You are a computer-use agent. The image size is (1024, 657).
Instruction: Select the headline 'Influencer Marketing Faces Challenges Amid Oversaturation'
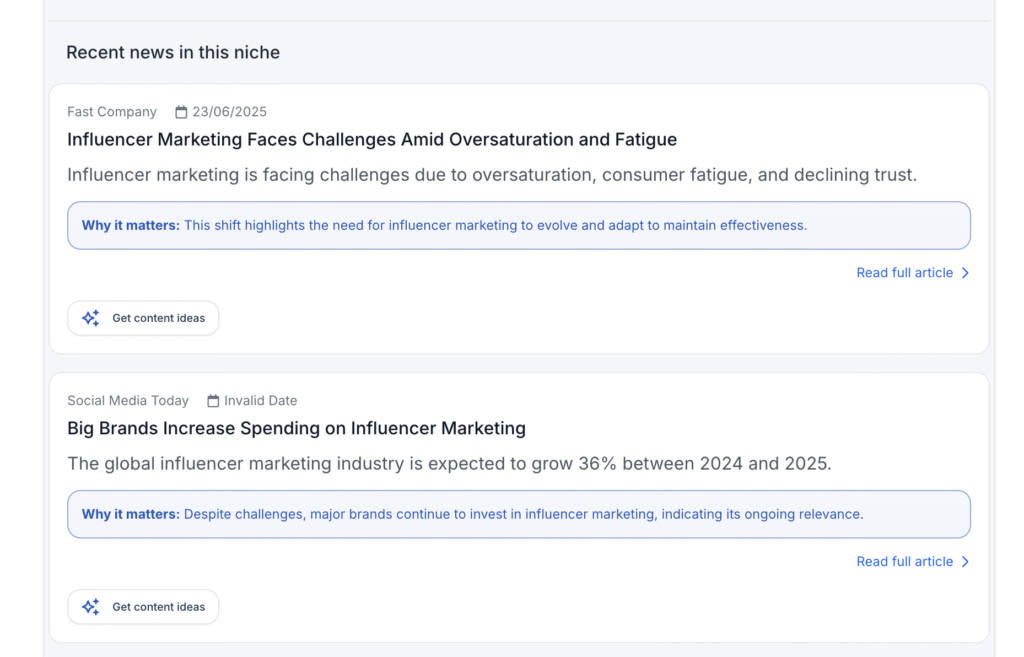[x=371, y=140]
